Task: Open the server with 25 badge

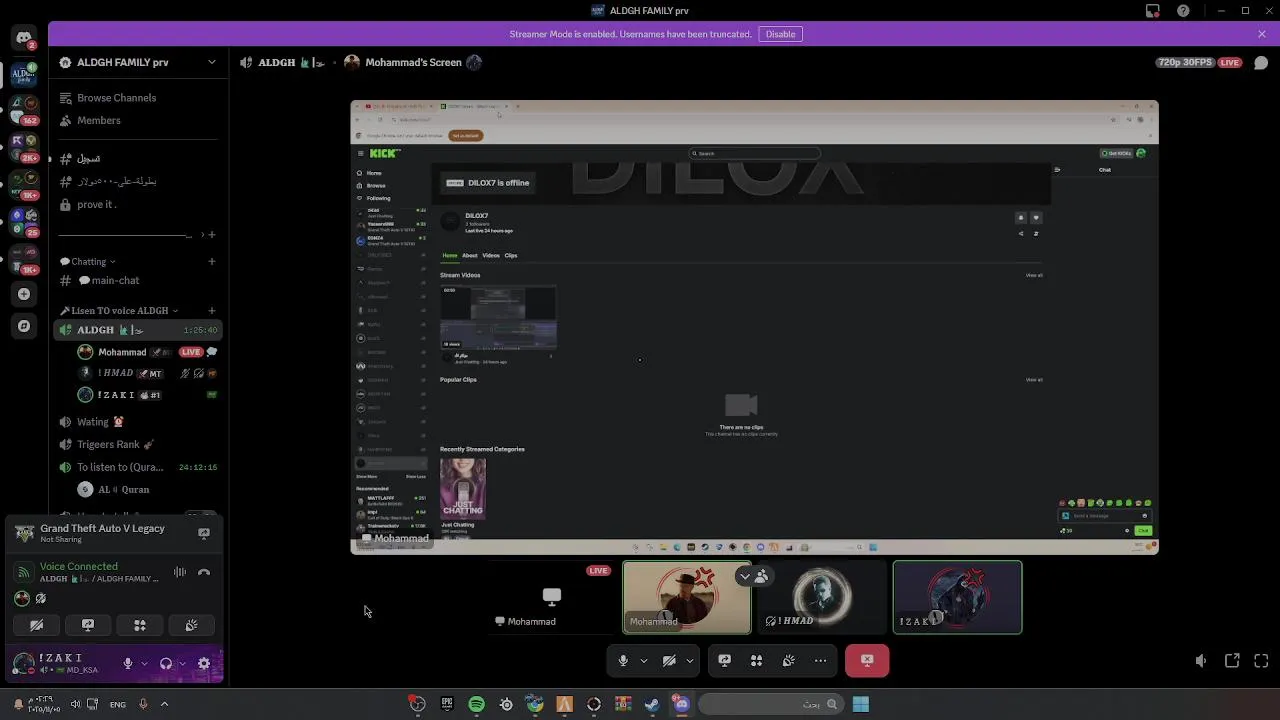Action: click(24, 221)
